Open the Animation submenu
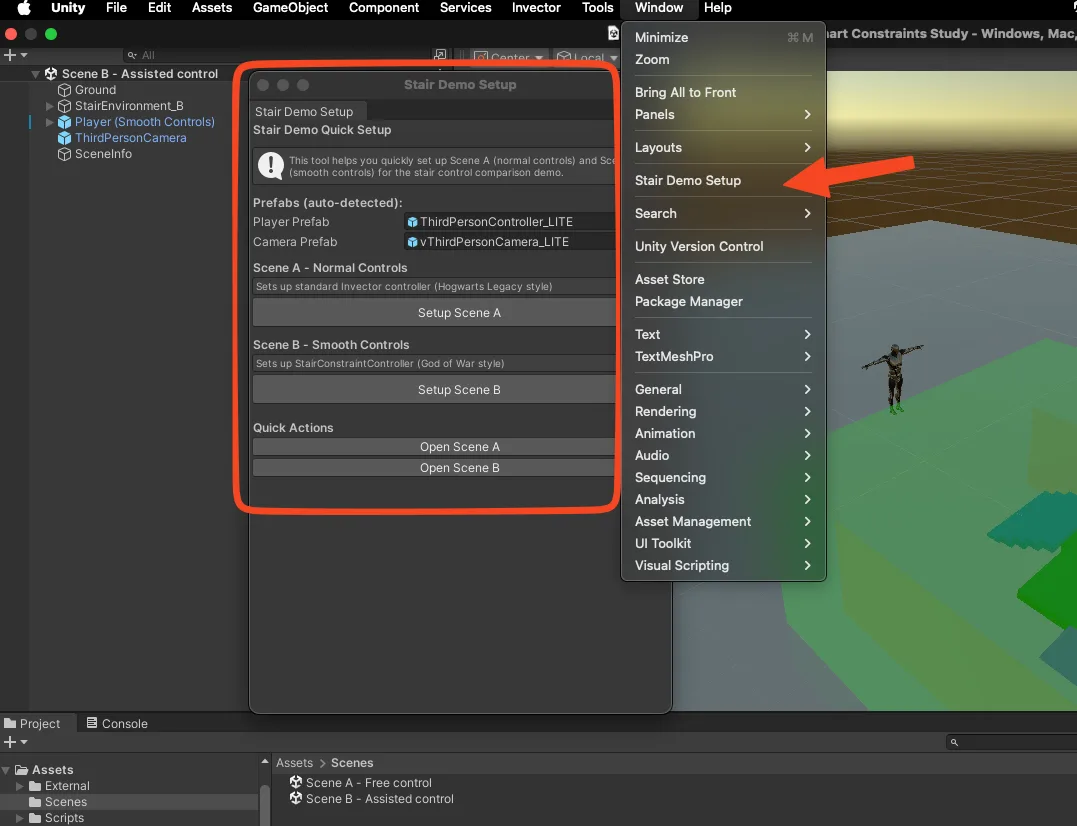 [x=723, y=433]
